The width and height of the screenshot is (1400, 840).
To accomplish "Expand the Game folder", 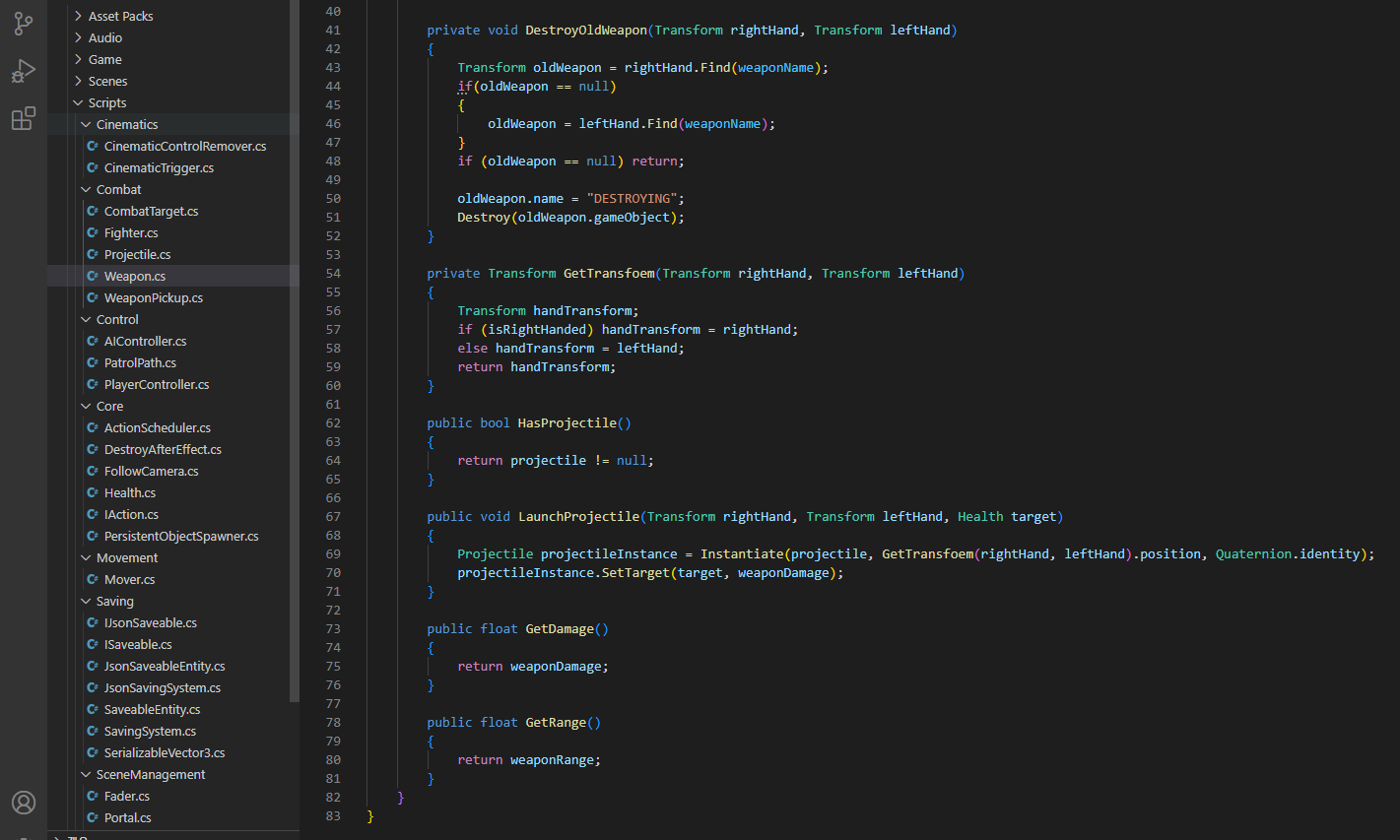I will (x=78, y=59).
